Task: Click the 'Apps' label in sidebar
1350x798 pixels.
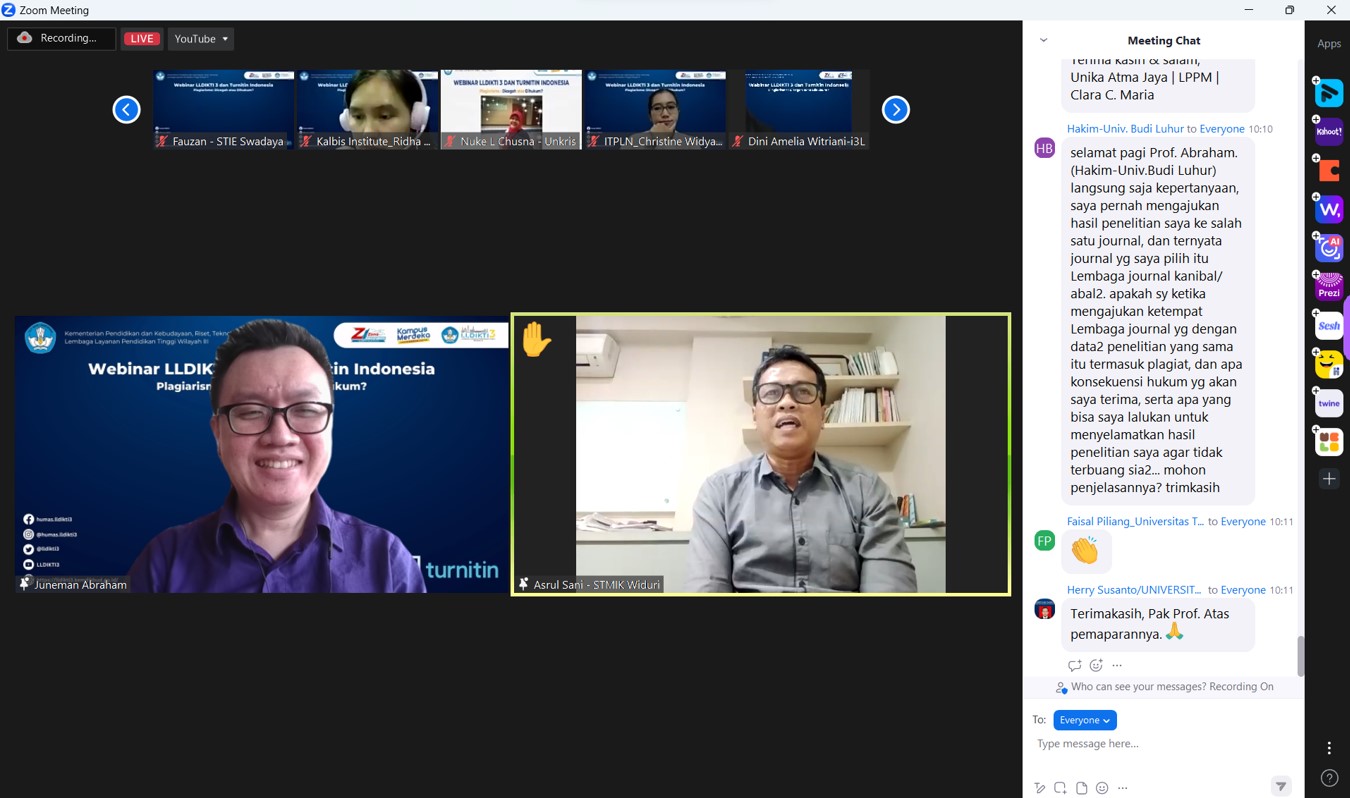Action: click(x=1329, y=44)
